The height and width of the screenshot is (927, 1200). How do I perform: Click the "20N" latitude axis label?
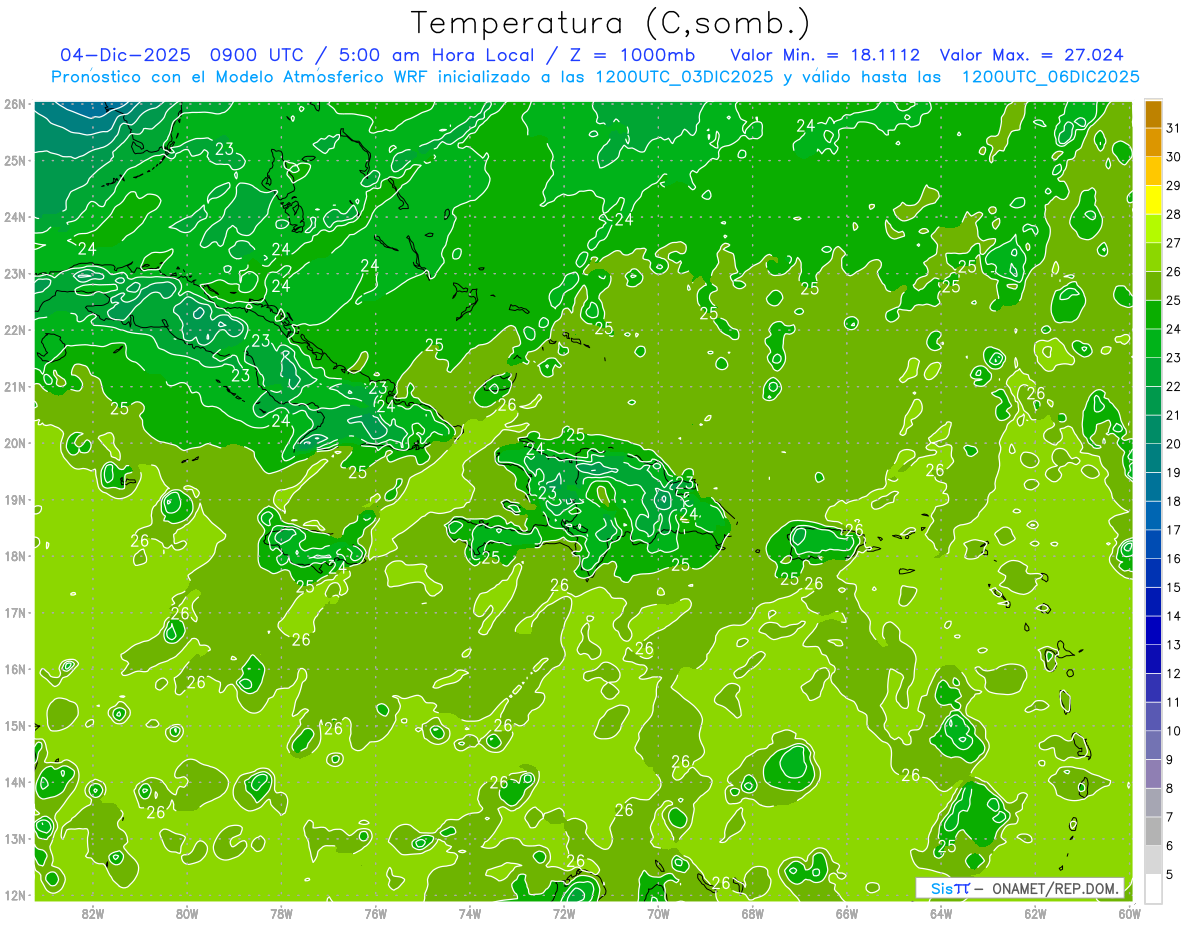pyautogui.click(x=15, y=443)
